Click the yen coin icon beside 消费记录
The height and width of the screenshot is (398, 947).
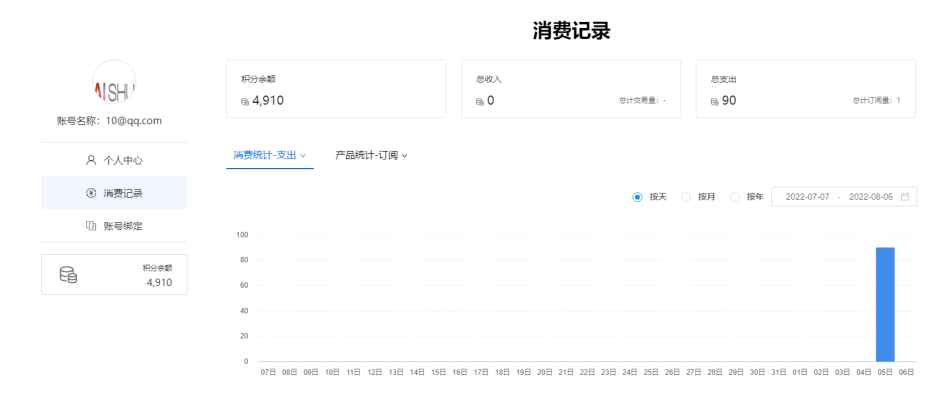point(91,193)
